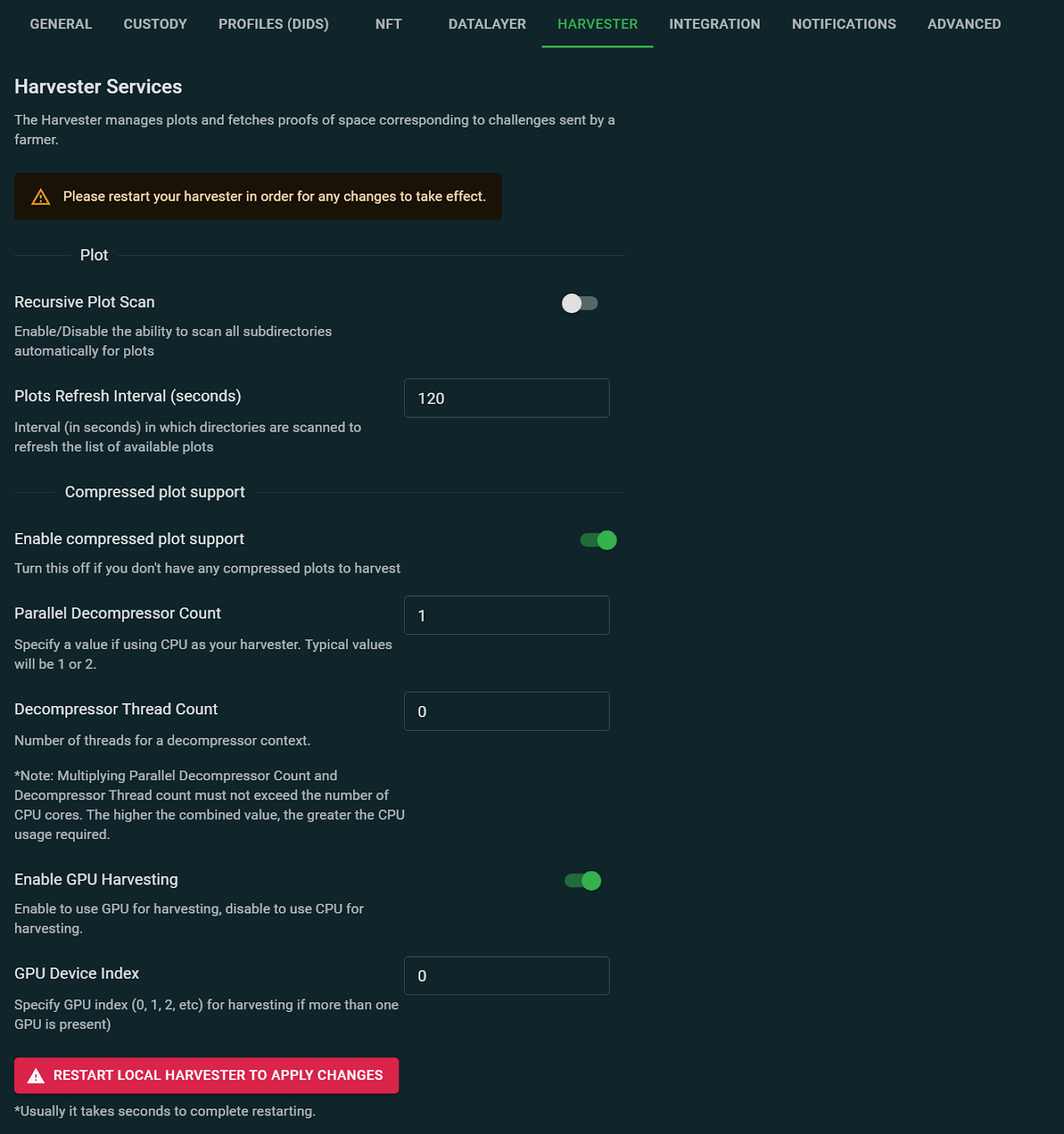The height and width of the screenshot is (1134, 1064).
Task: Focus the Parallel Decompressor Count field
Action: (x=506, y=615)
